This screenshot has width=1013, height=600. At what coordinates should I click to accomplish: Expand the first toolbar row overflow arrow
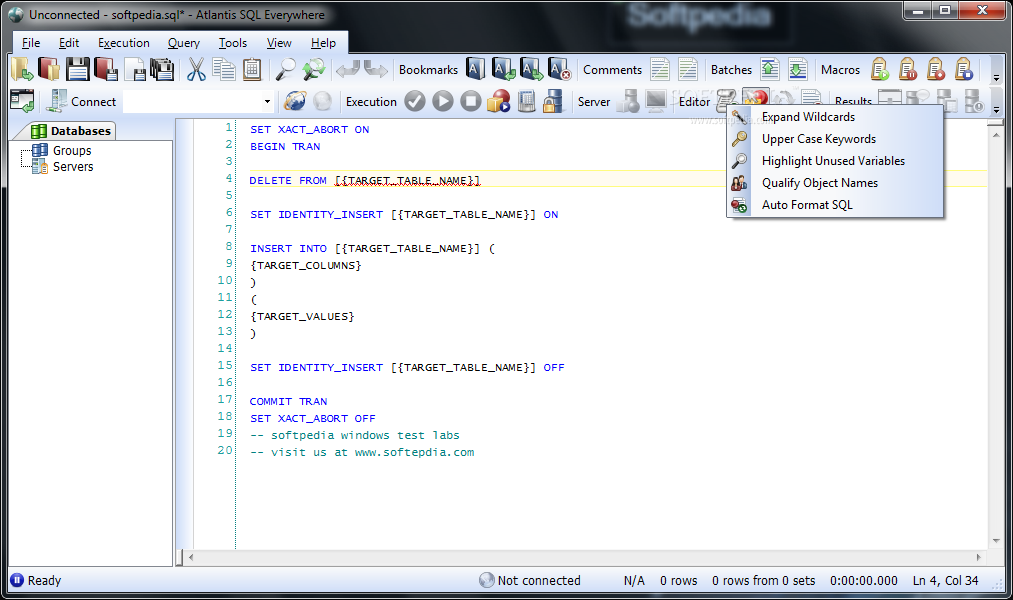(996, 78)
